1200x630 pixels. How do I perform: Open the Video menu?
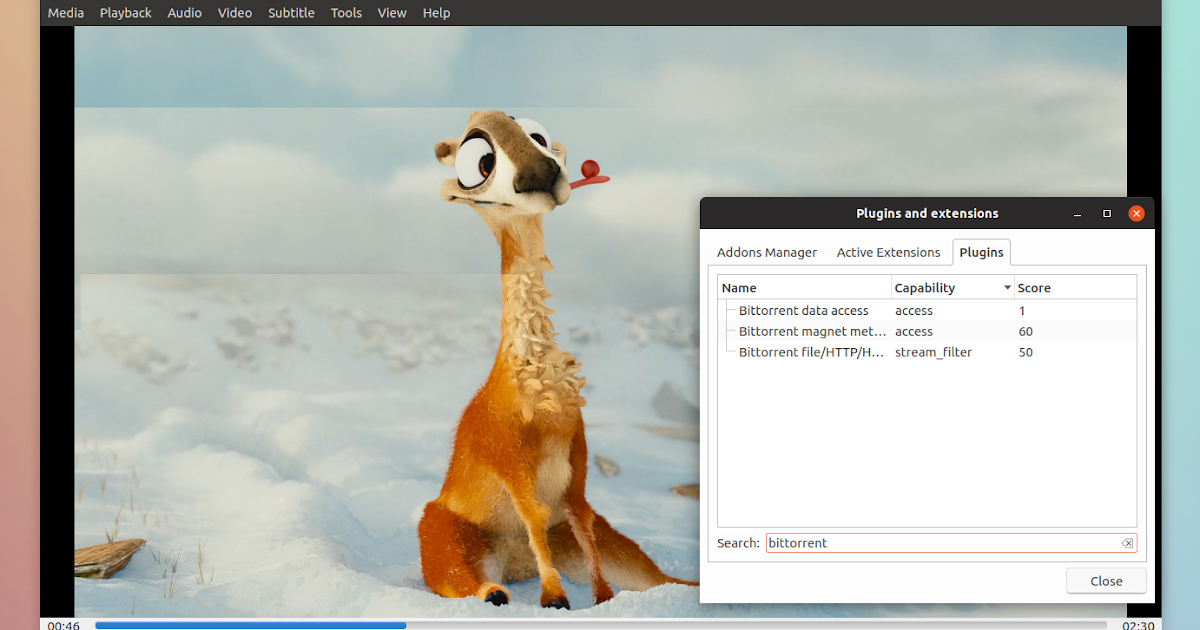point(235,13)
